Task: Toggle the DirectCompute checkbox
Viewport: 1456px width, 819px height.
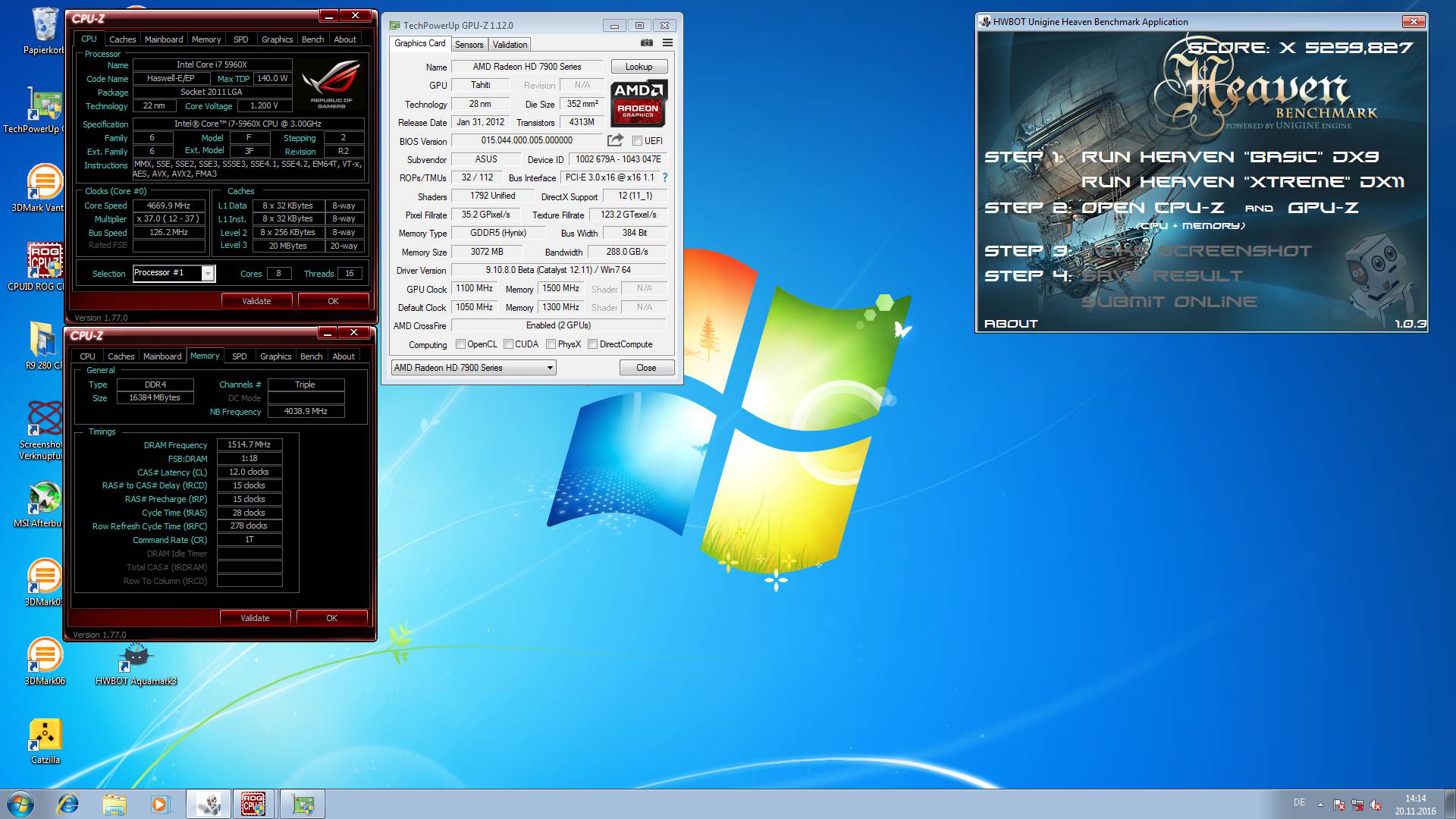Action: pos(592,344)
